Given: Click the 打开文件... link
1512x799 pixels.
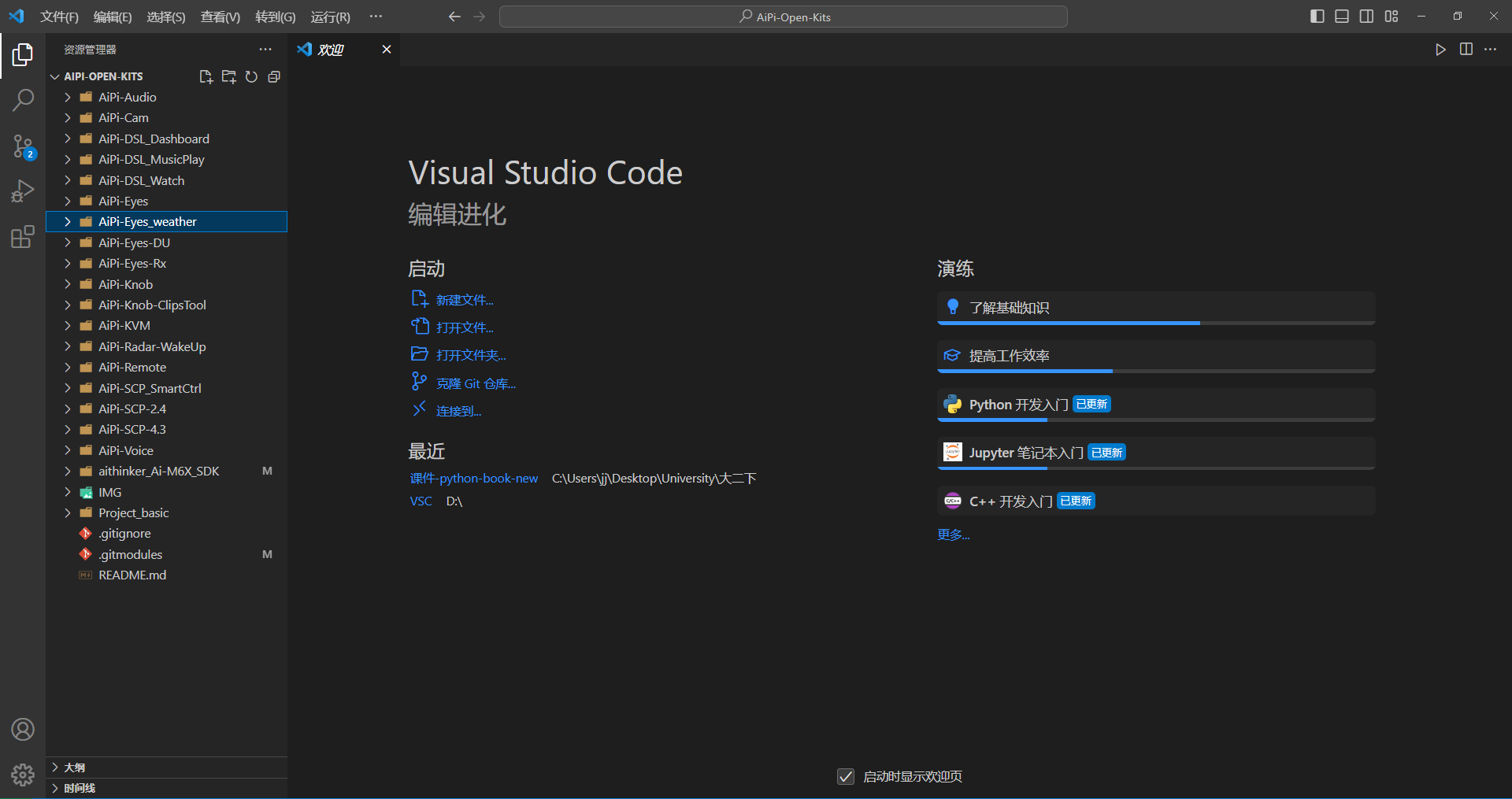Looking at the screenshot, I should [465, 327].
